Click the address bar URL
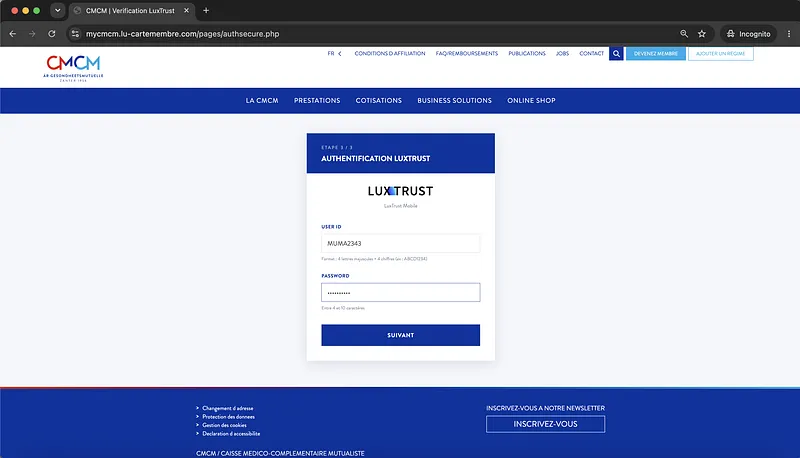The image size is (800, 458). (x=182, y=34)
